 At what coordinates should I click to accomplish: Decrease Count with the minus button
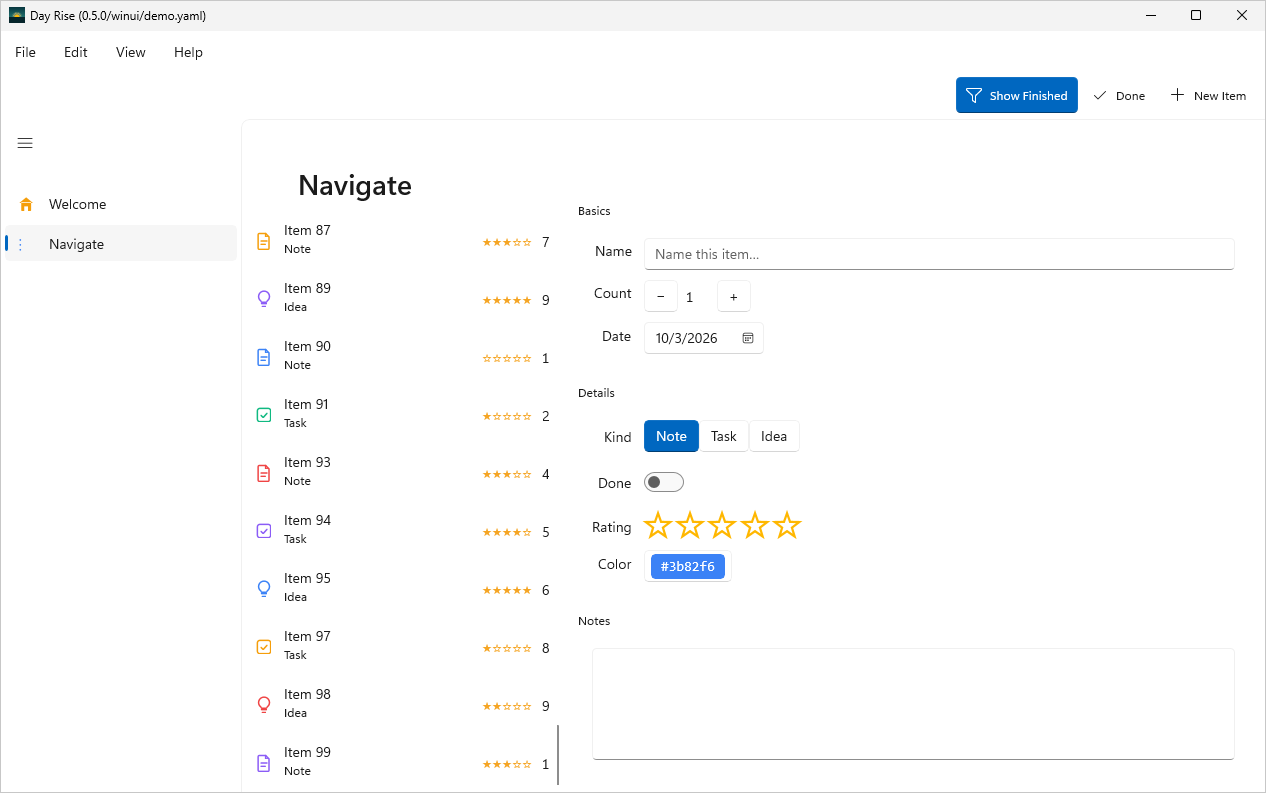click(x=660, y=297)
